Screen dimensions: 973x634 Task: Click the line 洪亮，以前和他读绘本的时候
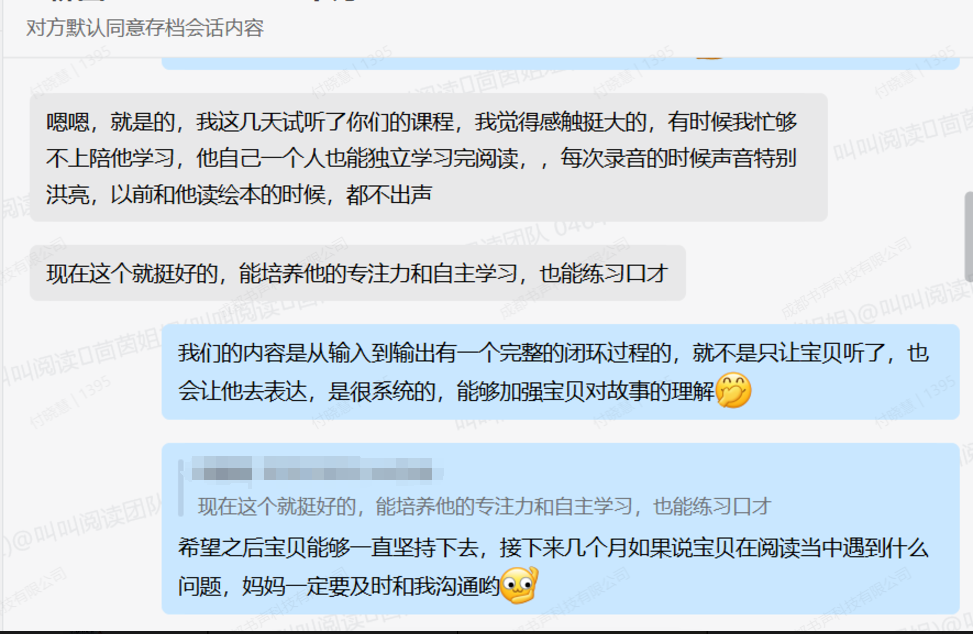point(239,195)
